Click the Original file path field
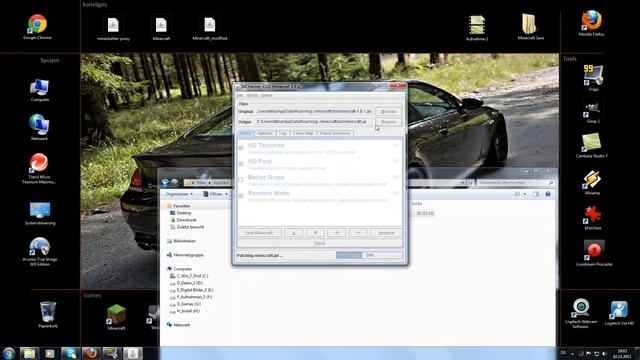This screenshot has height=360, width=640. coord(313,111)
